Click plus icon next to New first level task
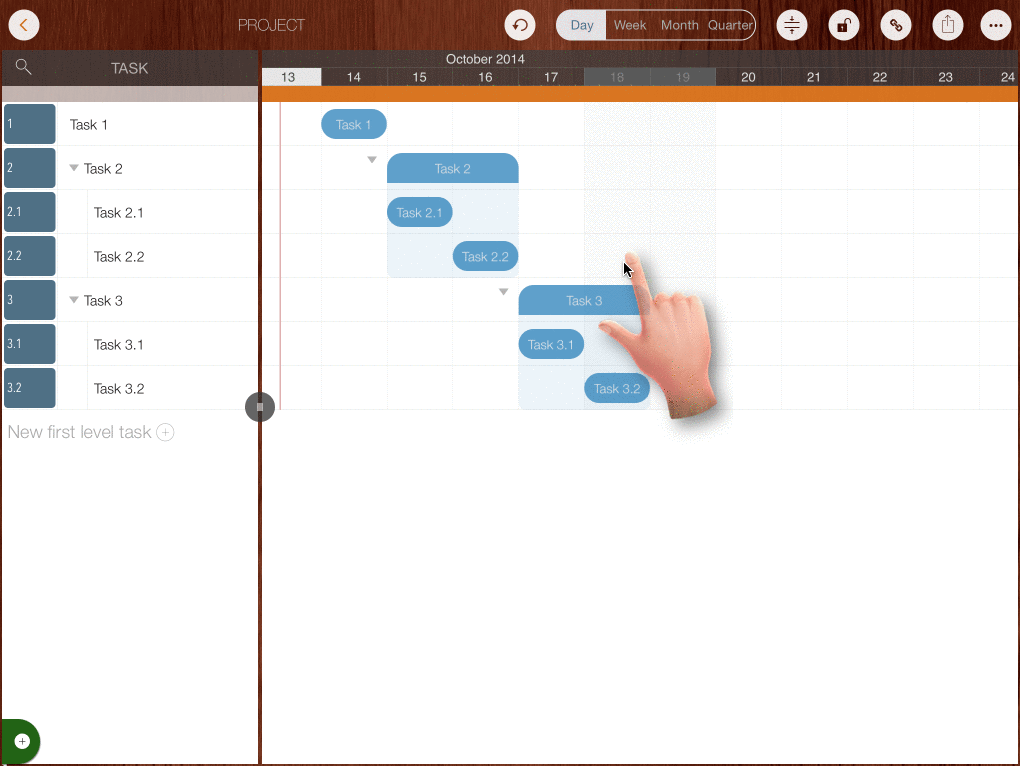This screenshot has width=1020, height=766. pos(165,432)
